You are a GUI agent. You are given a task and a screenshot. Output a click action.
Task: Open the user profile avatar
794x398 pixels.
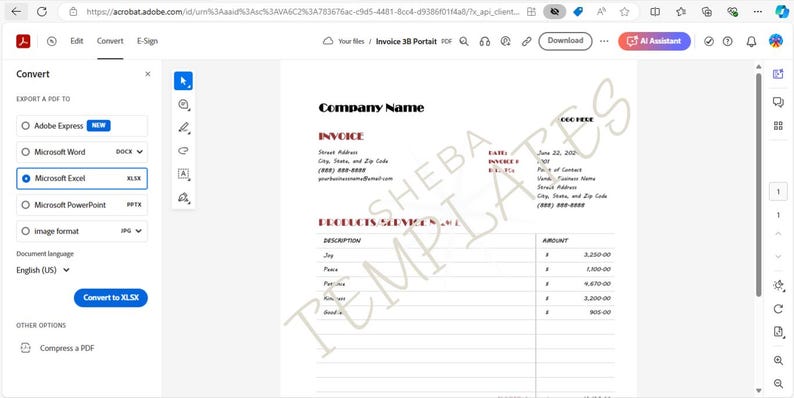click(x=776, y=41)
